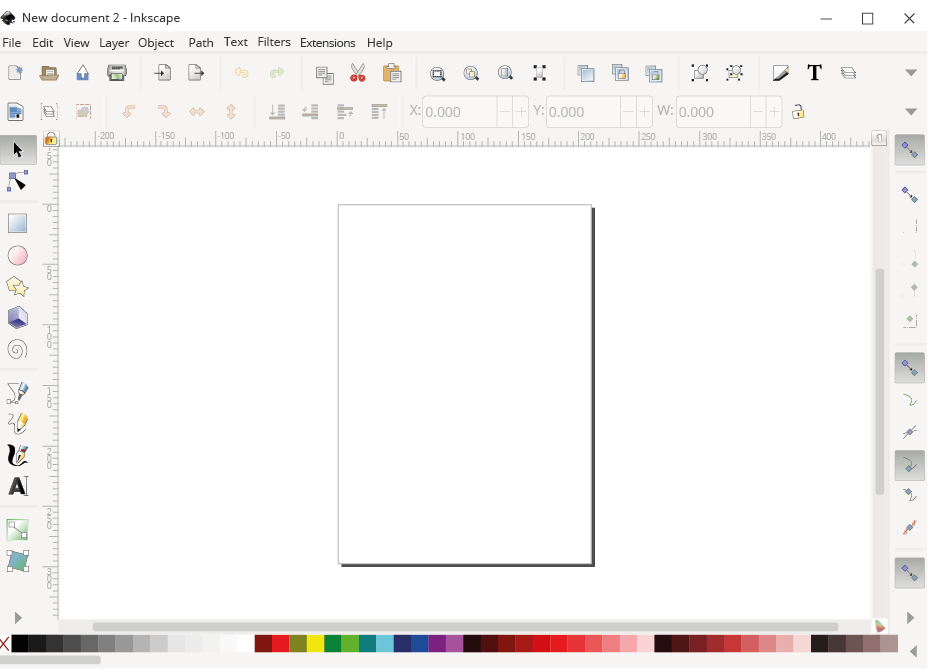The image size is (929, 669).
Task: Select the Ellipse tool
Action: pos(17,255)
